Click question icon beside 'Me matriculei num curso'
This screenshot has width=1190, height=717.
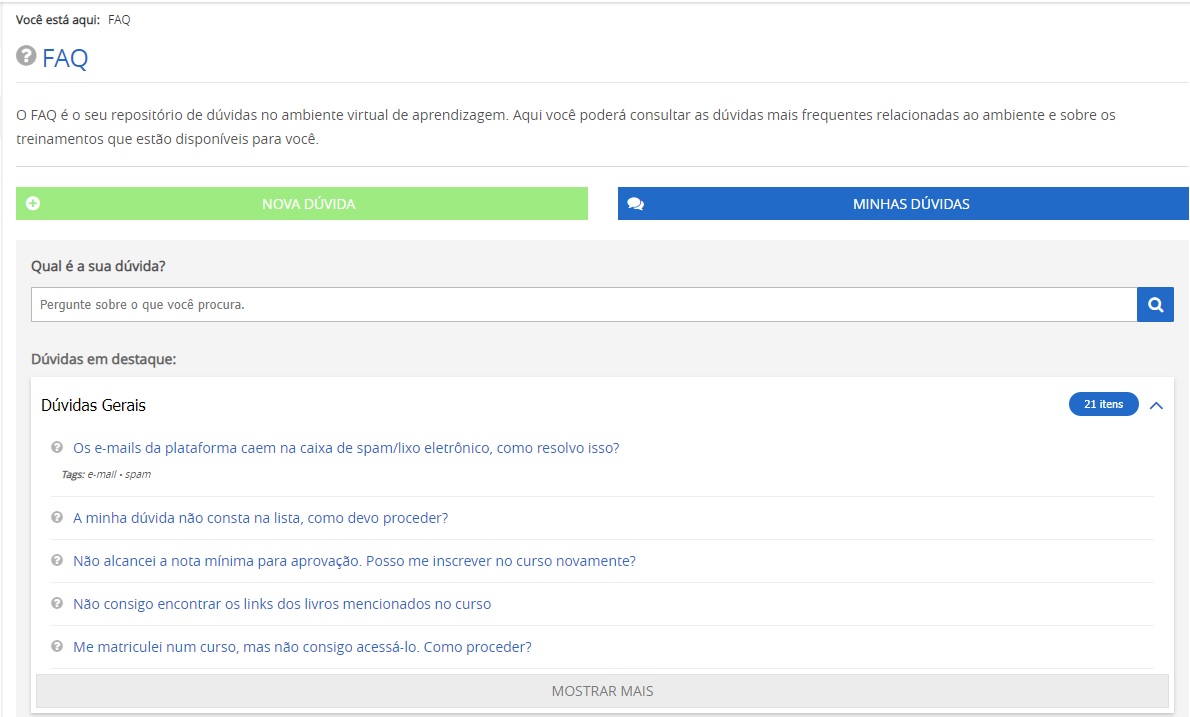tap(57, 647)
